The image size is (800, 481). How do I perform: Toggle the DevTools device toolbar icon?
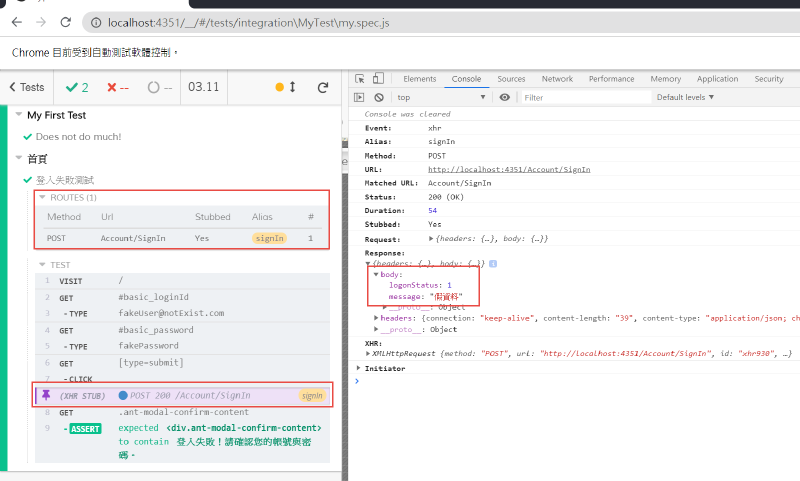tap(379, 79)
